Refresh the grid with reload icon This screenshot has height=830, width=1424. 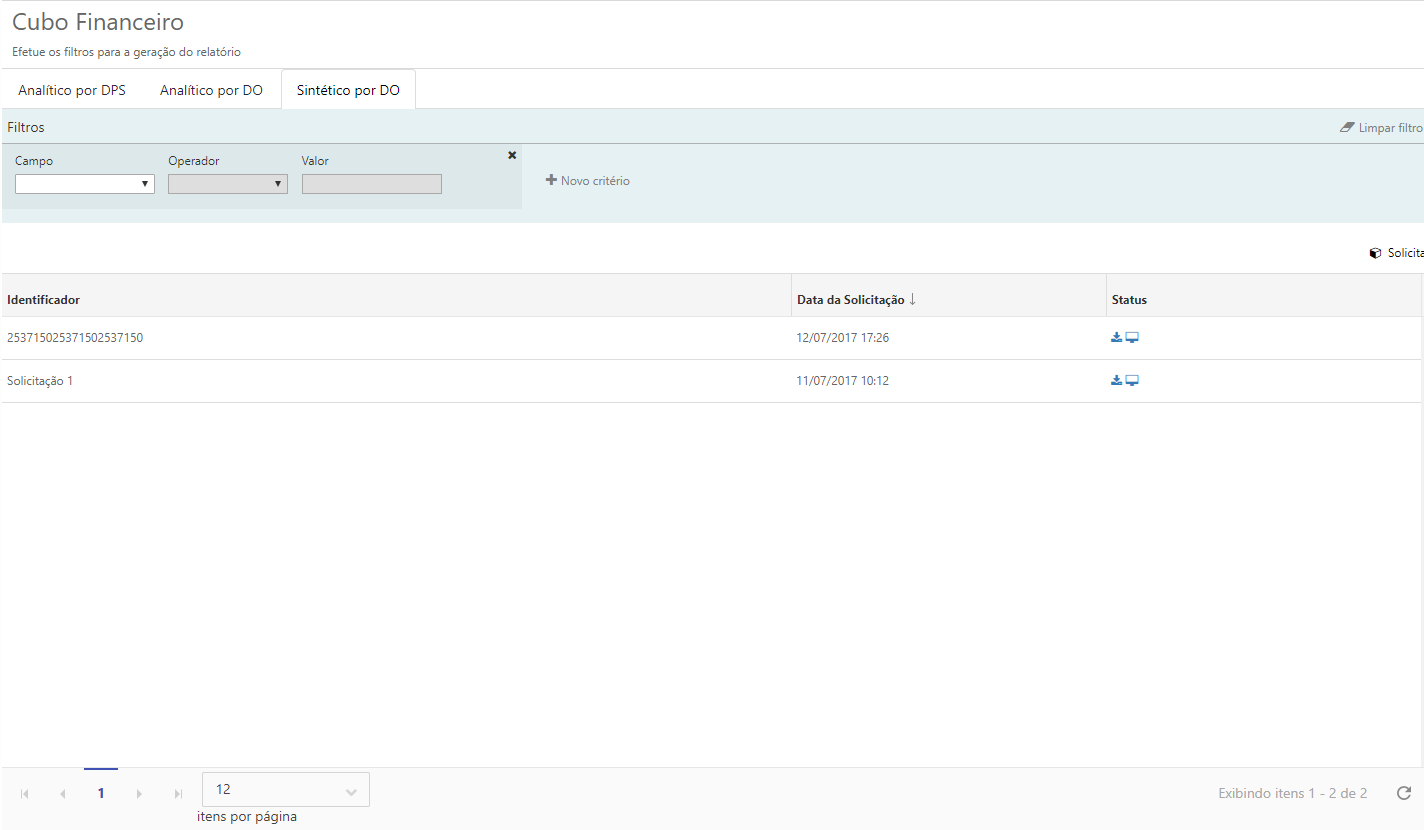(x=1404, y=793)
